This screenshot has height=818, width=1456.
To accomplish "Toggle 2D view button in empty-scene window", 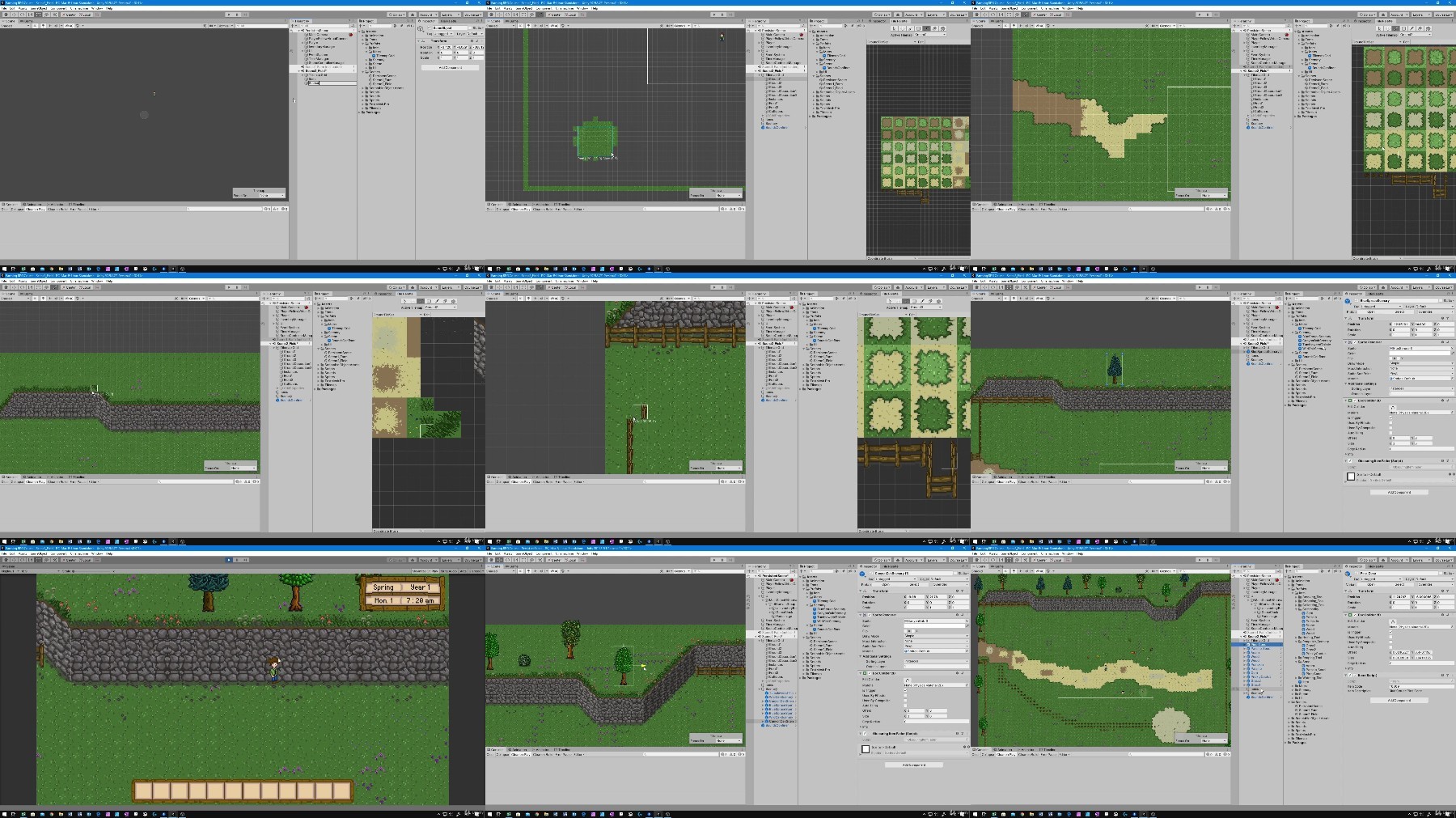I will [x=35, y=26].
